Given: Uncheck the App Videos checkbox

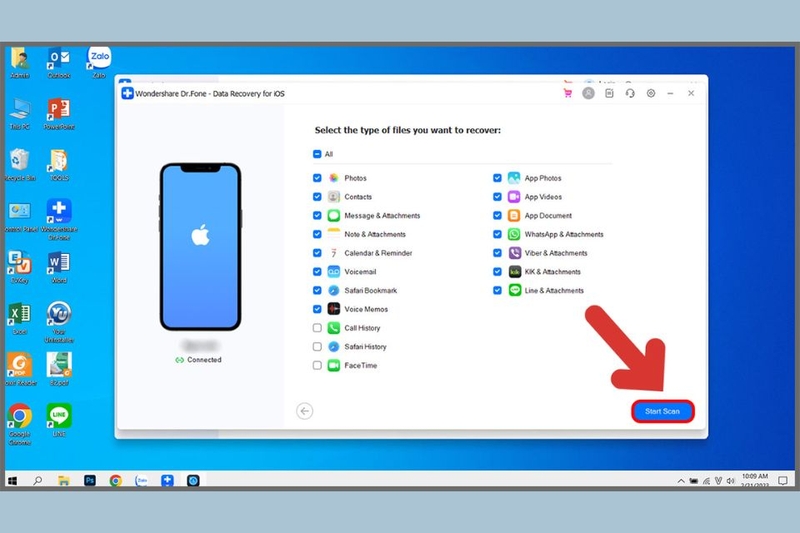Looking at the screenshot, I should click(x=497, y=197).
